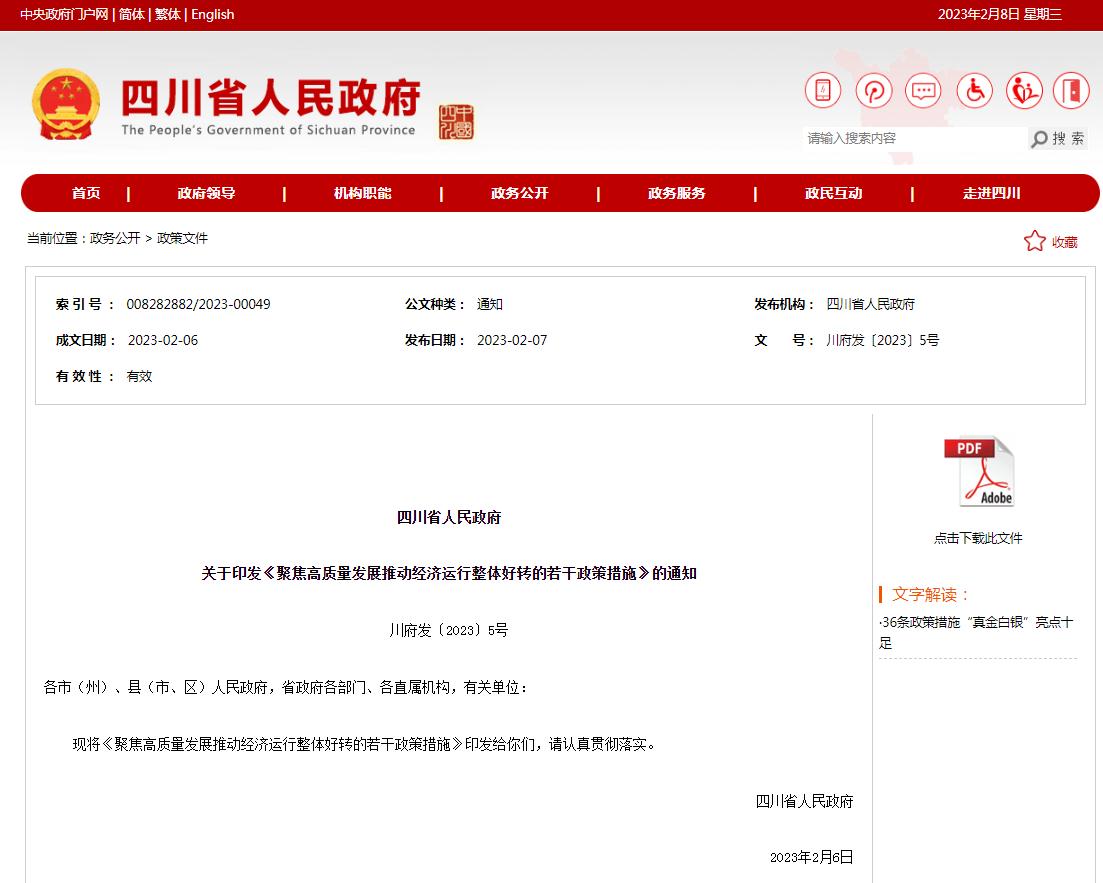
Task: Select 政务公开 in the navigation bar
Action: tap(519, 193)
